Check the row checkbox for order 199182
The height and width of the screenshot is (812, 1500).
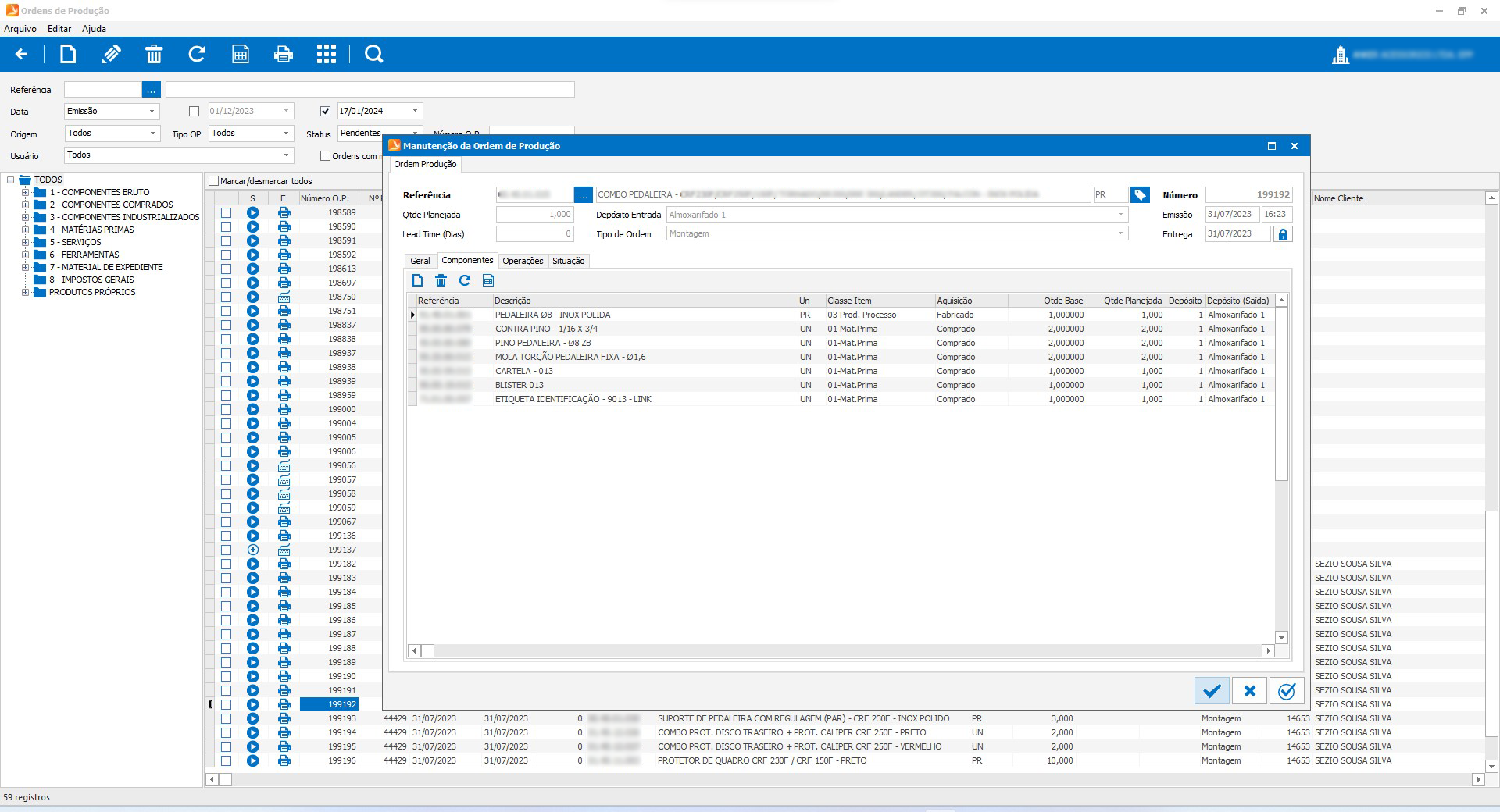[x=226, y=564]
